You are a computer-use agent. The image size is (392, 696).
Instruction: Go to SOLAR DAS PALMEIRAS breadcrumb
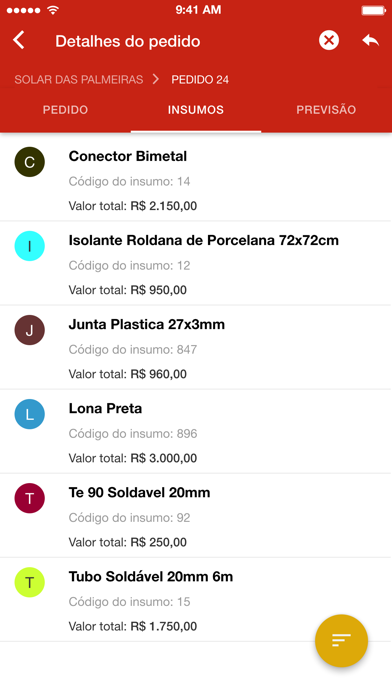tap(79, 79)
